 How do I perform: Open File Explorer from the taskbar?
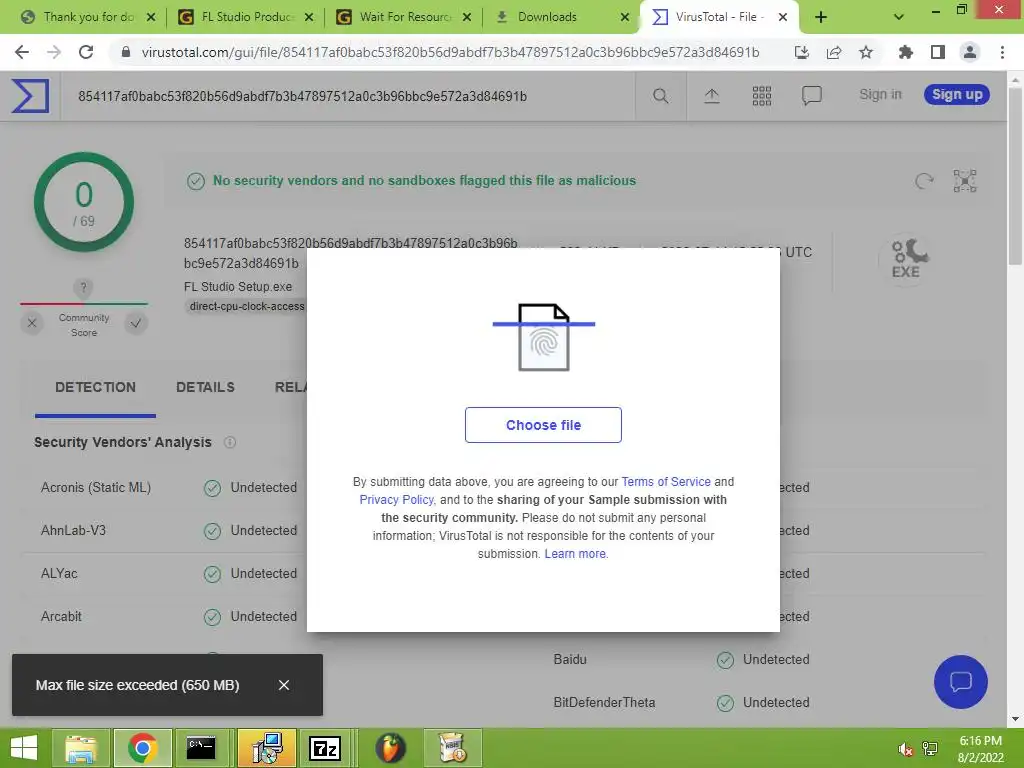coord(80,748)
